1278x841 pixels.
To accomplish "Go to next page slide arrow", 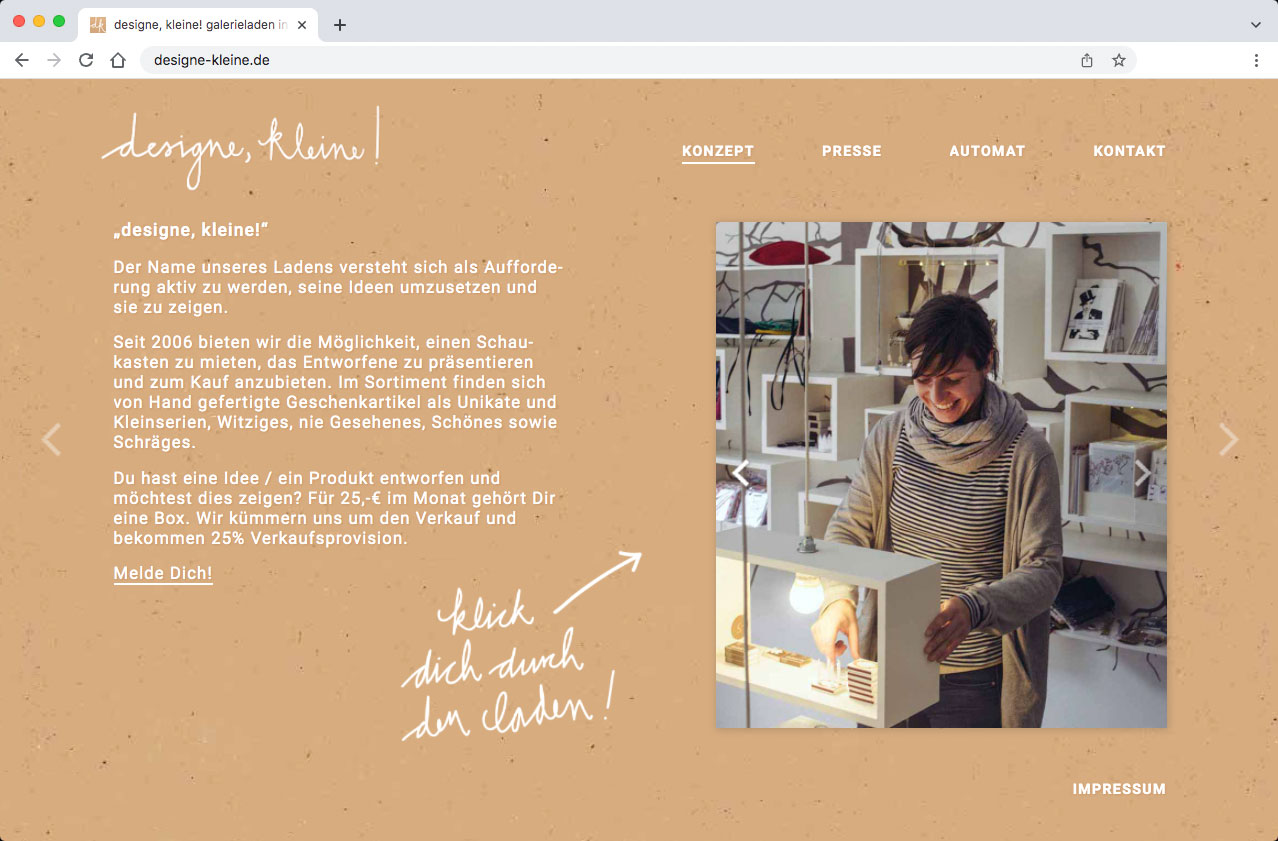I will 1229,439.
